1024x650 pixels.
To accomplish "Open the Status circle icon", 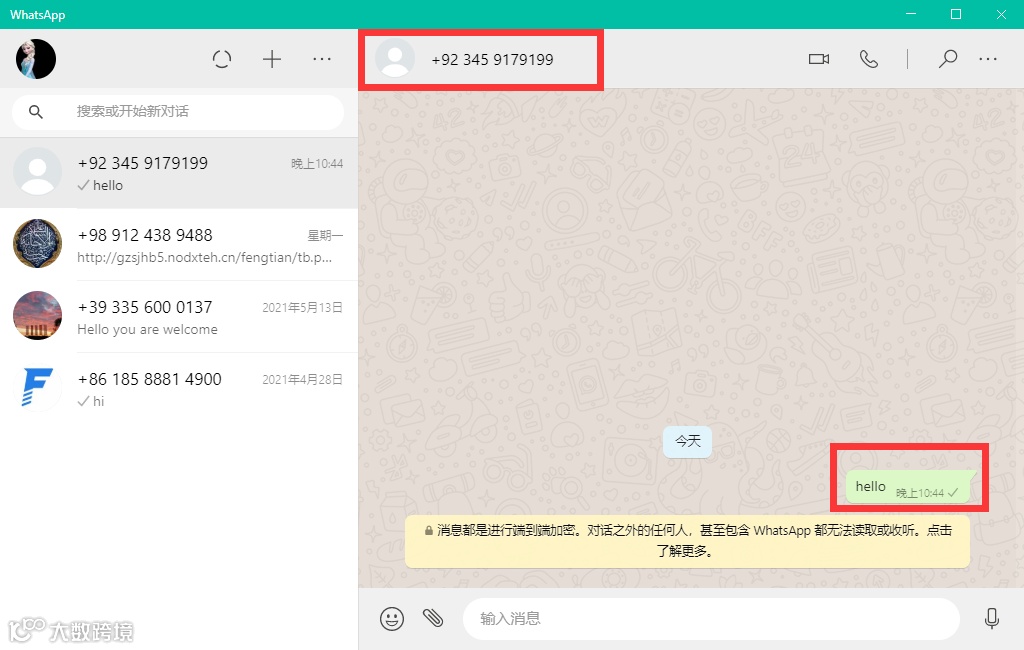I will tap(222, 59).
